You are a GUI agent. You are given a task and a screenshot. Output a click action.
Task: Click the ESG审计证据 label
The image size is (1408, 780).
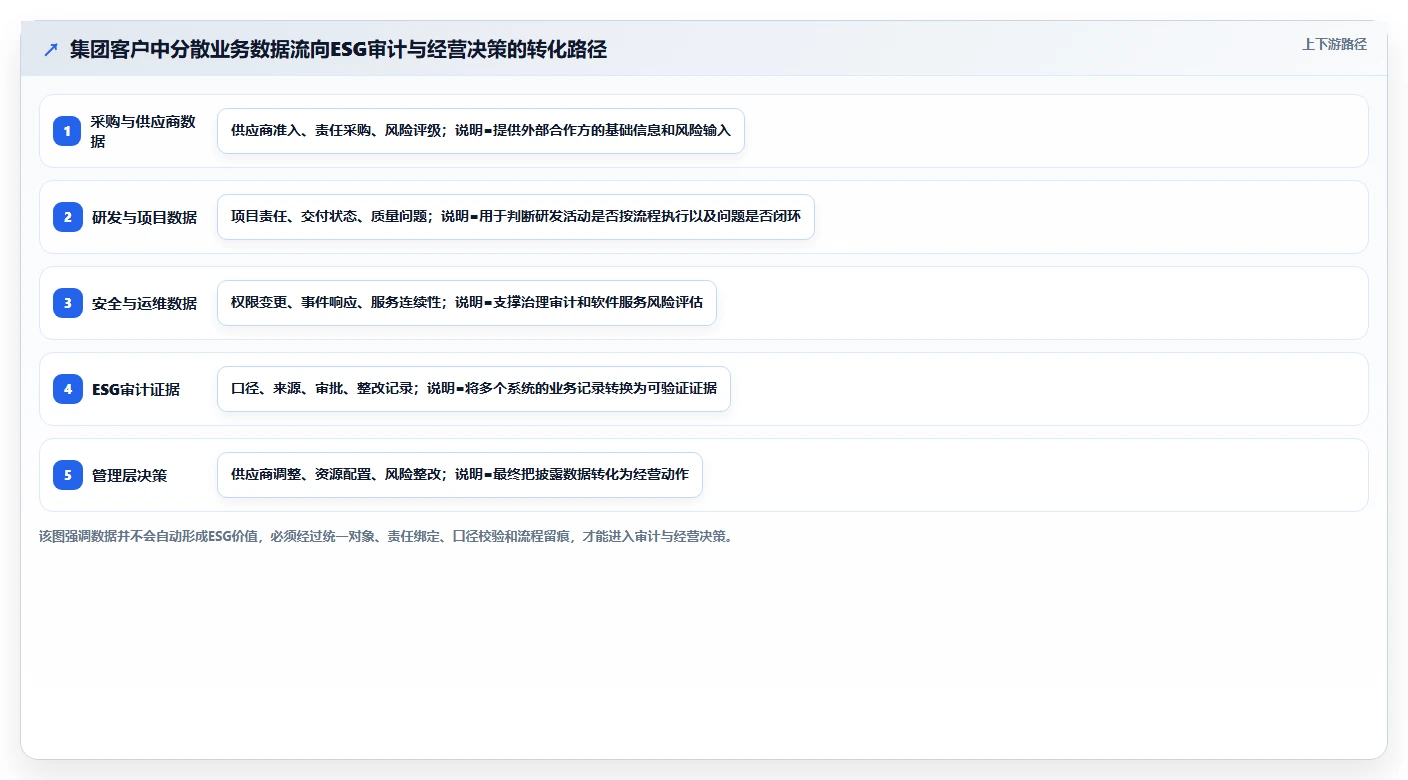[136, 389]
